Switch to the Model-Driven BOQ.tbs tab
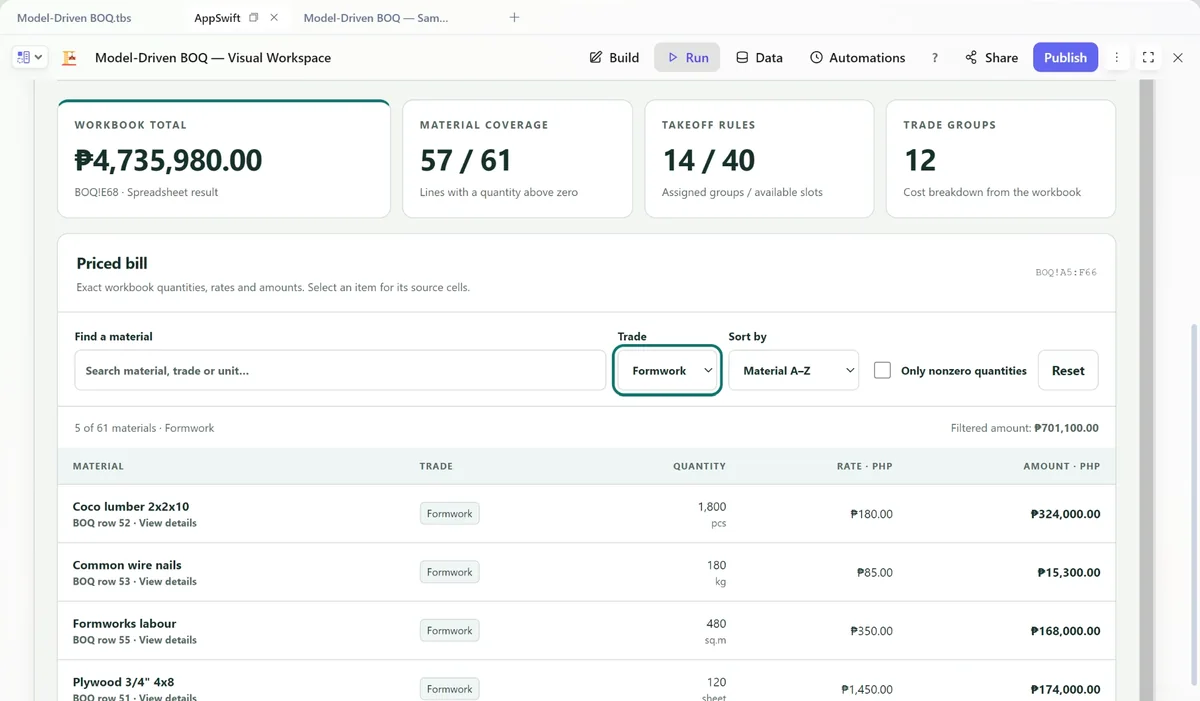Image resolution: width=1200 pixels, height=701 pixels. [74, 18]
